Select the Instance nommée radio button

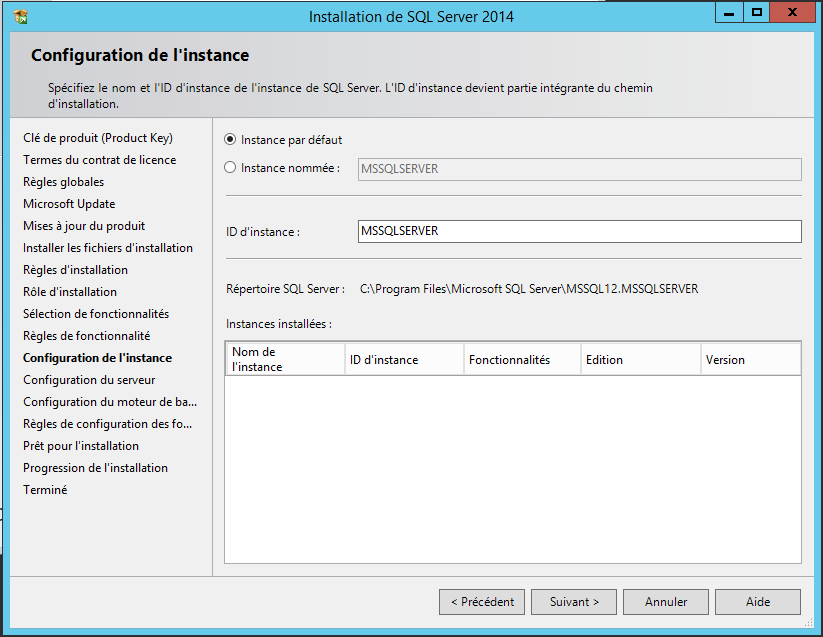pyautogui.click(x=230, y=167)
